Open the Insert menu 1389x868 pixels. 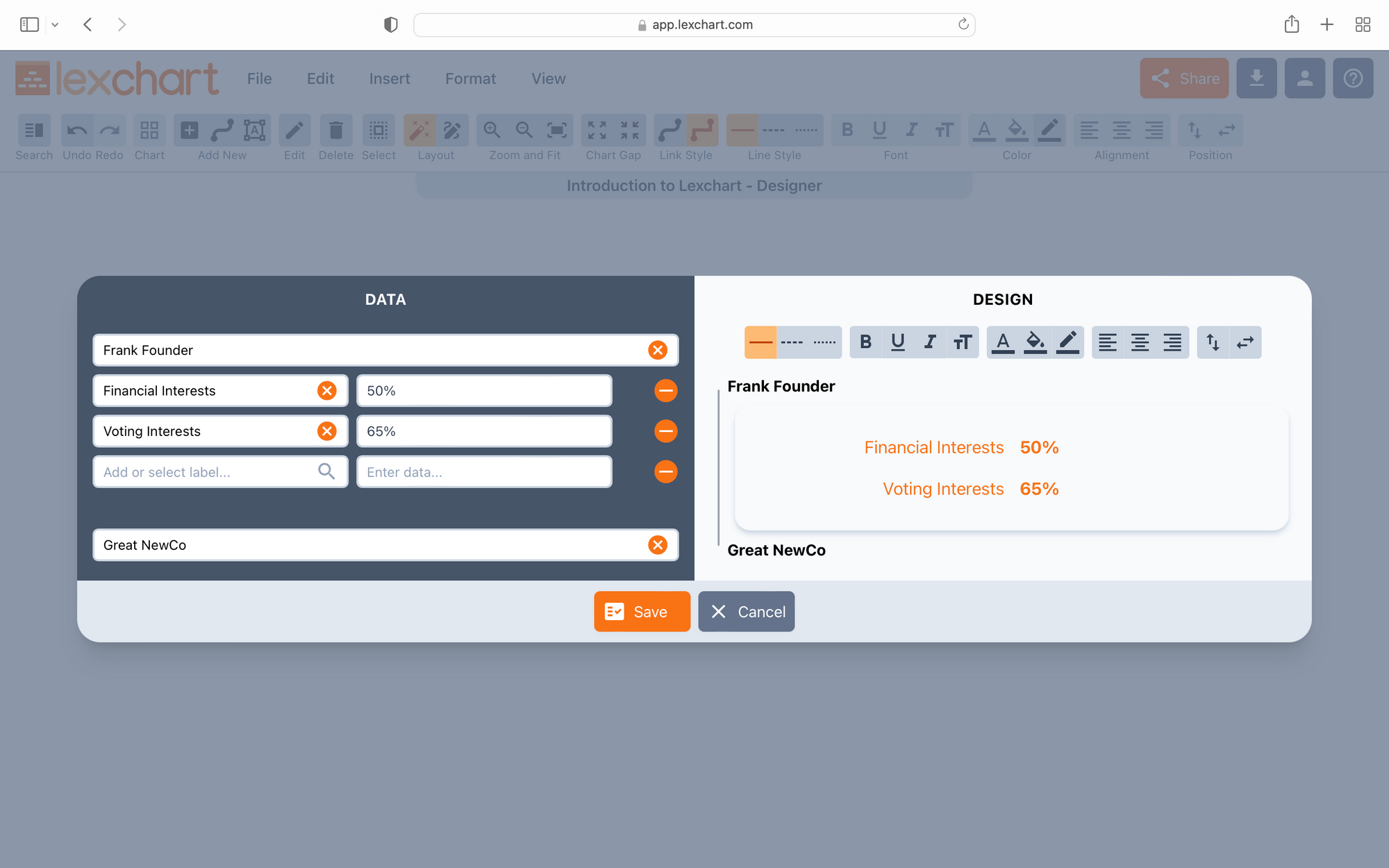click(x=390, y=78)
